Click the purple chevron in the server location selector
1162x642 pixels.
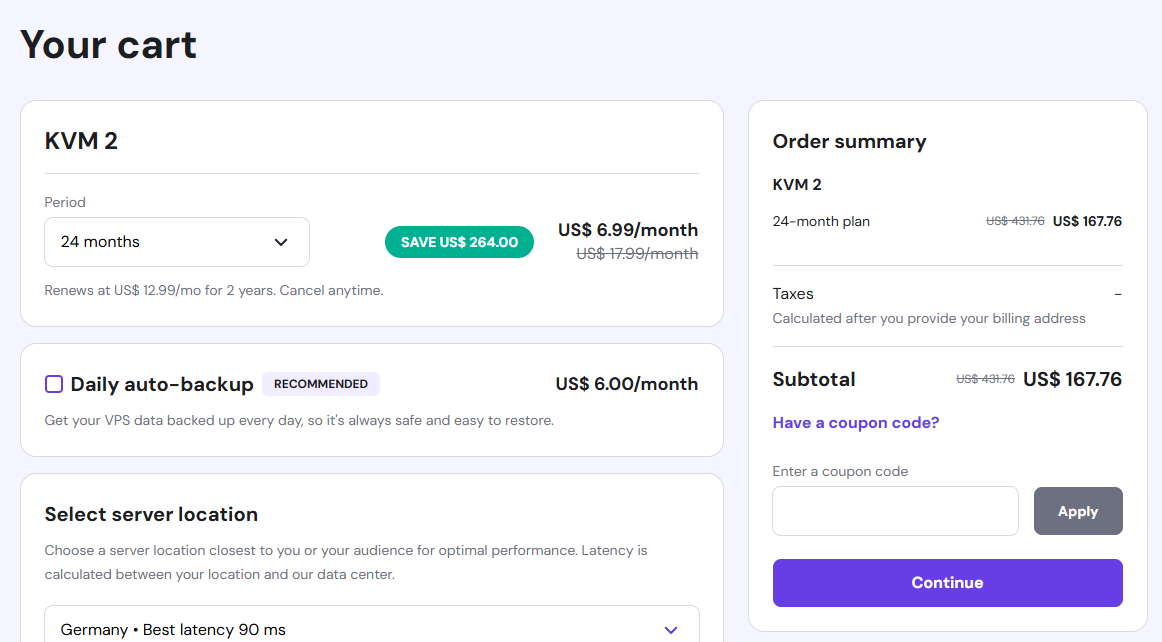[671, 629]
